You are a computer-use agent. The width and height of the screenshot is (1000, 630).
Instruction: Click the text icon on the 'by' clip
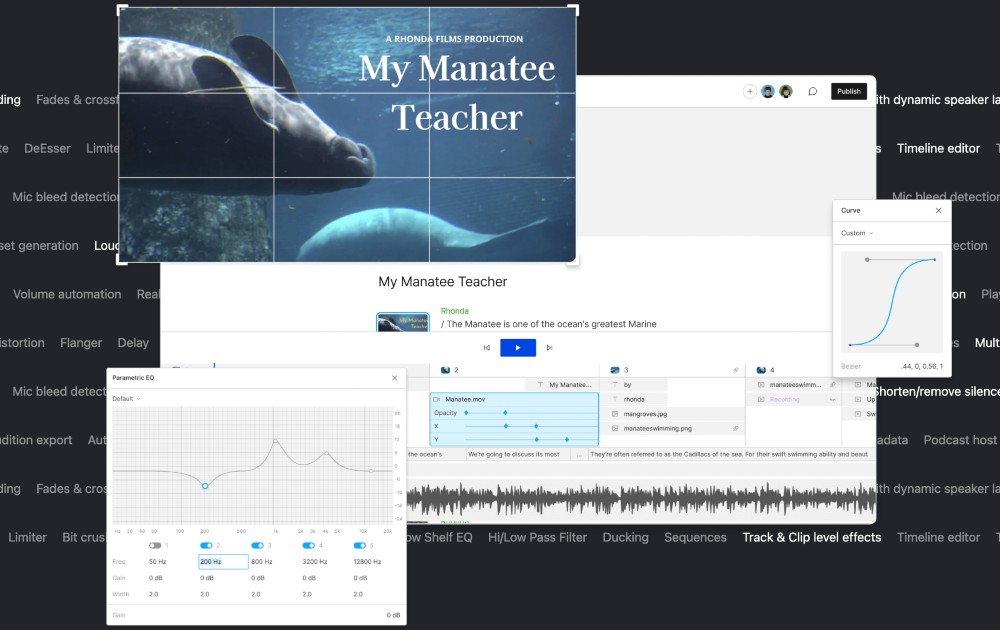point(615,385)
